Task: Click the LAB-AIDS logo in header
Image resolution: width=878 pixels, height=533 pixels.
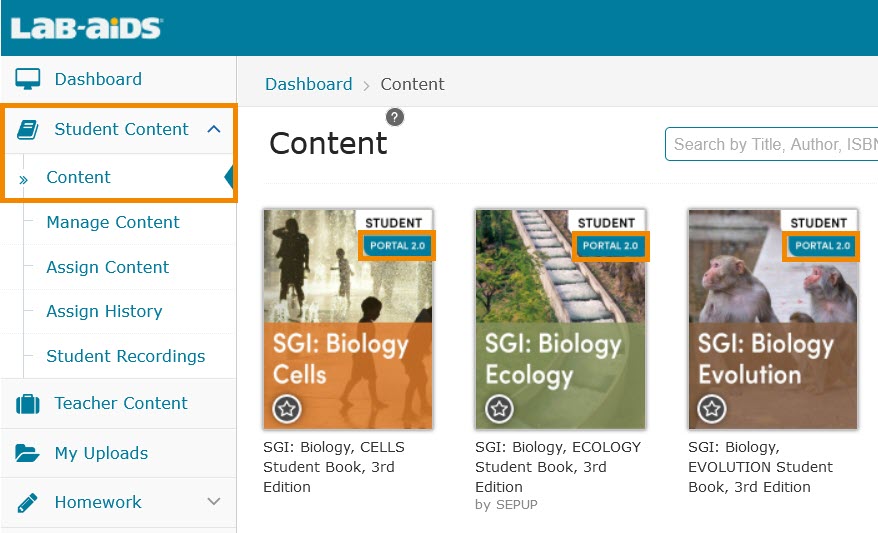Action: 85,27
